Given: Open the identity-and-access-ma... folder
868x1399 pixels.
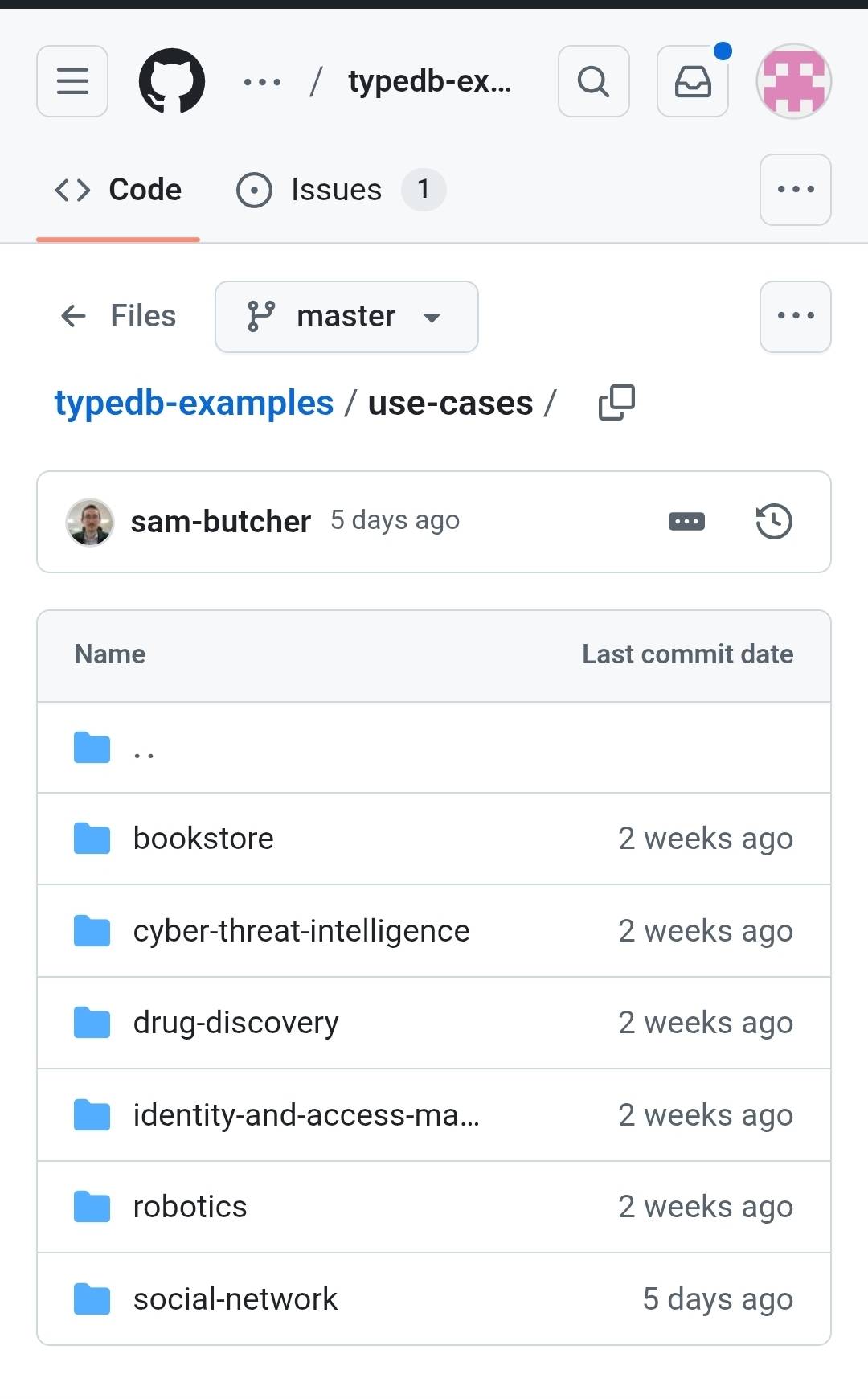Looking at the screenshot, I should [x=306, y=1115].
